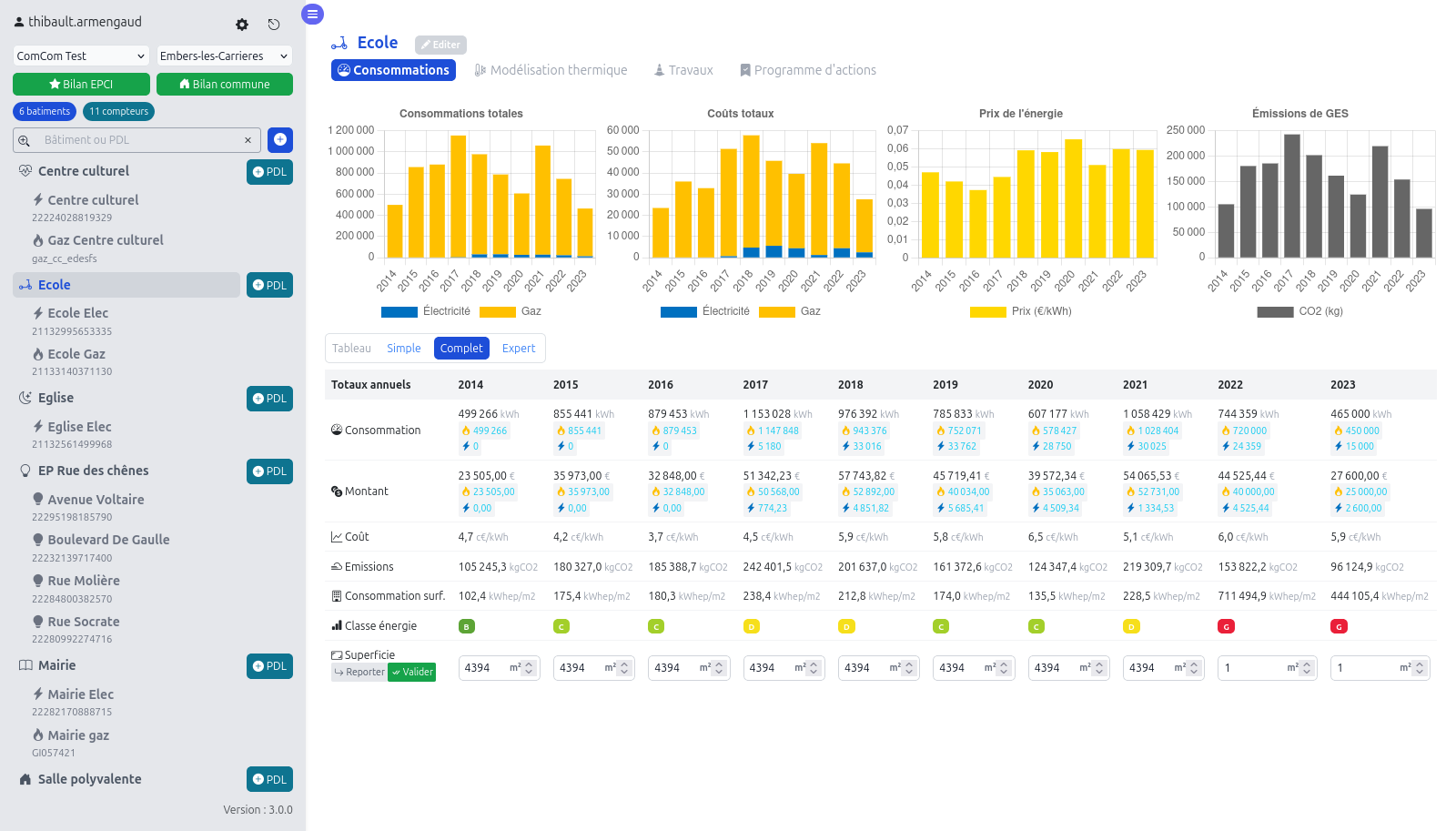
Task: Open the Embers-les-Carrieres commune dropdown
Action: (224, 56)
